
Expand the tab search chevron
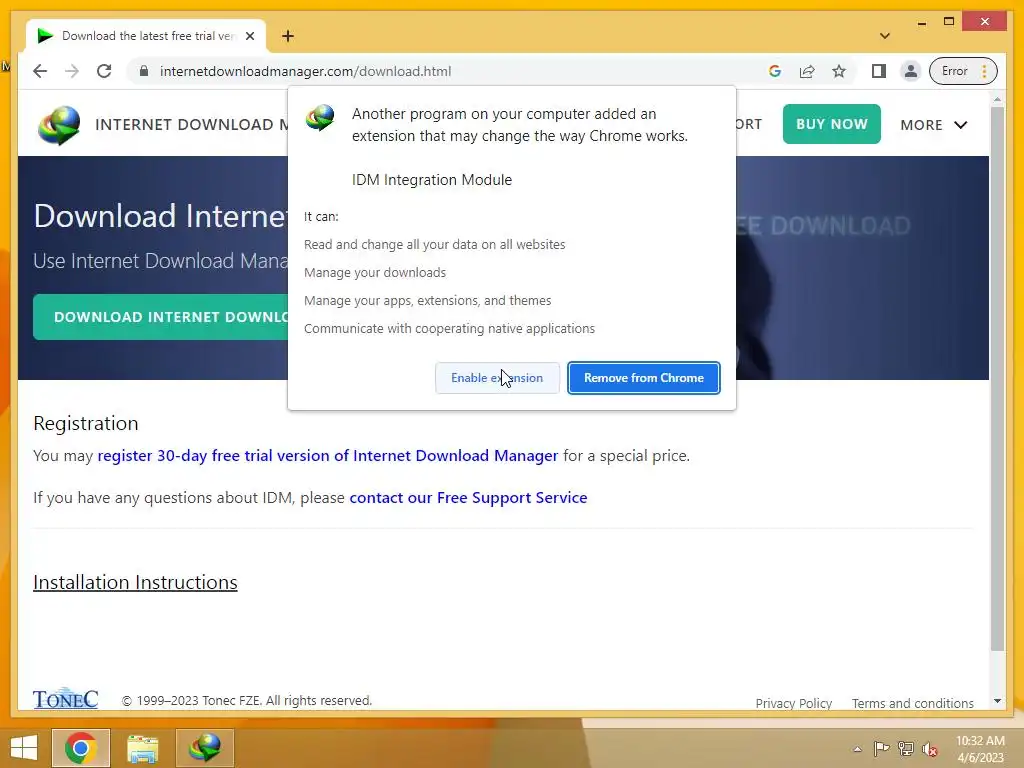(885, 36)
